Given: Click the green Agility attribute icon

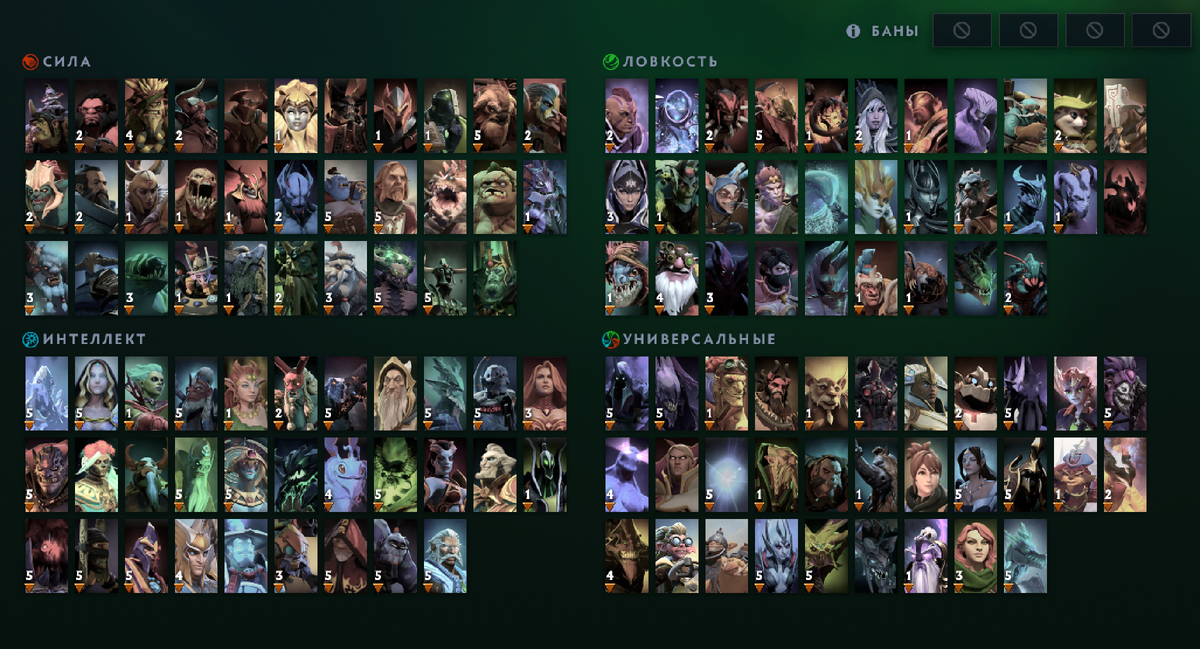Looking at the screenshot, I should tap(611, 61).
